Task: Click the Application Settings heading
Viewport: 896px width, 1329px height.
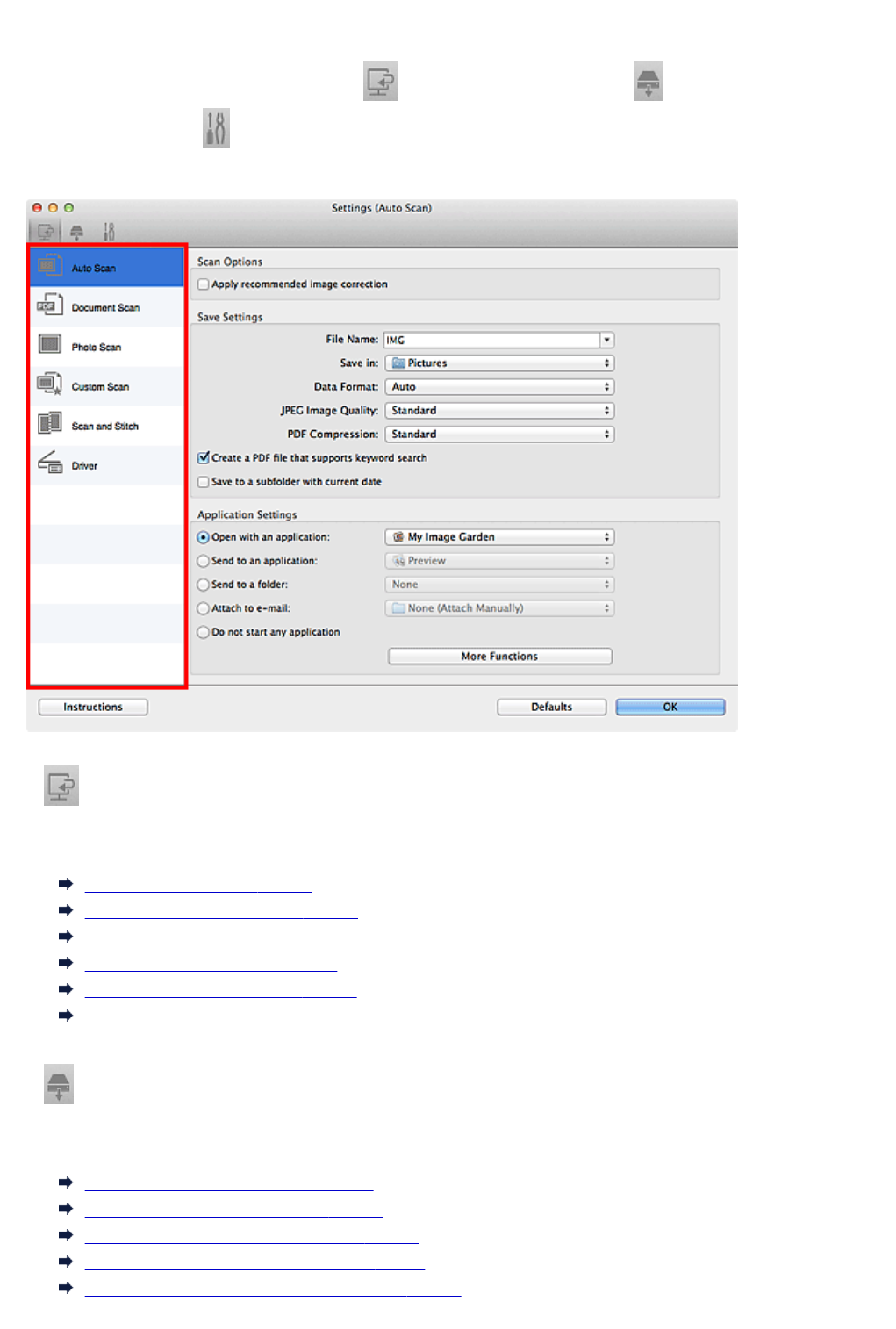Action: click(247, 514)
